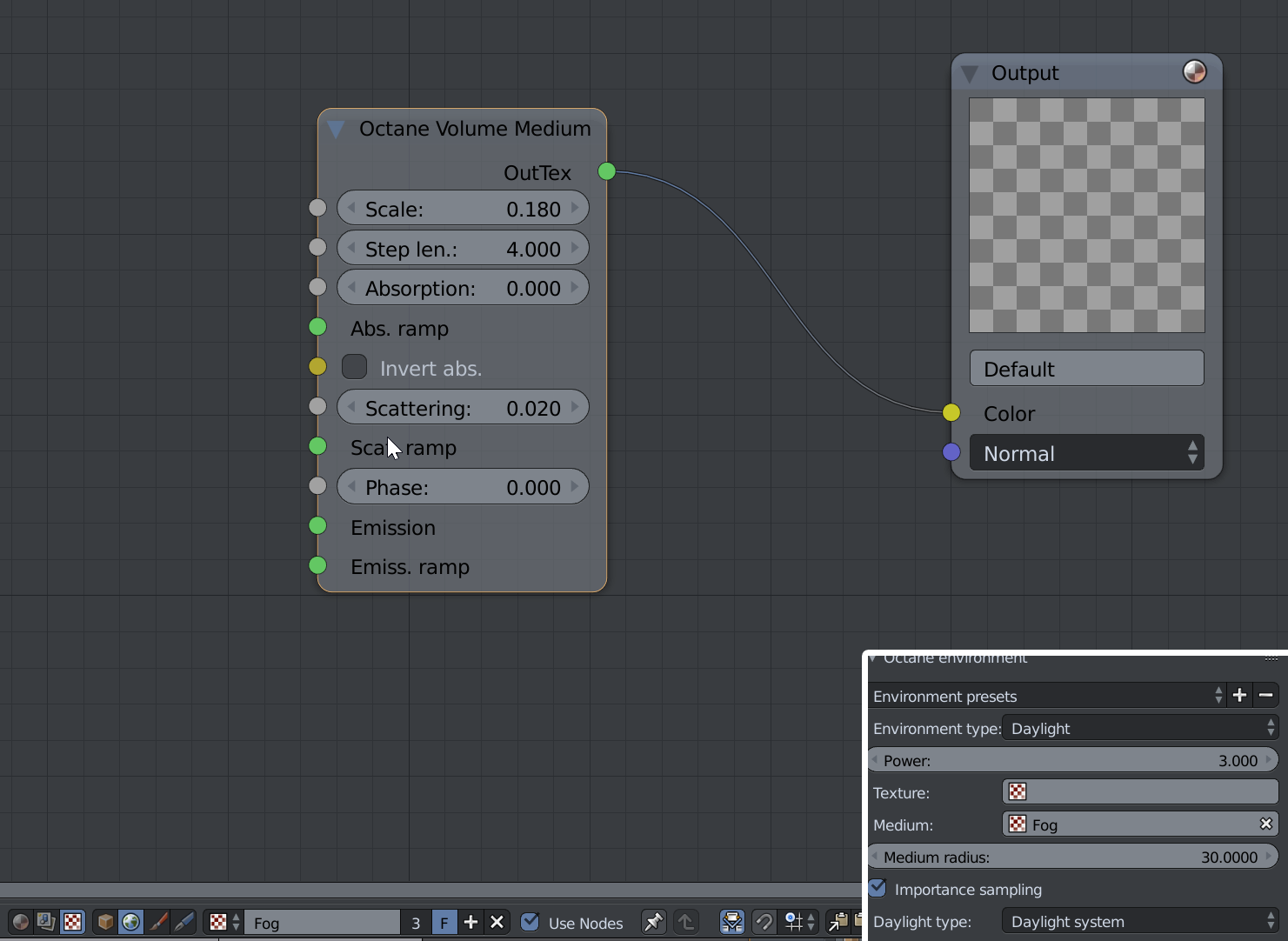Click the Fog texture name field in header
The image size is (1288, 941).
[322, 922]
